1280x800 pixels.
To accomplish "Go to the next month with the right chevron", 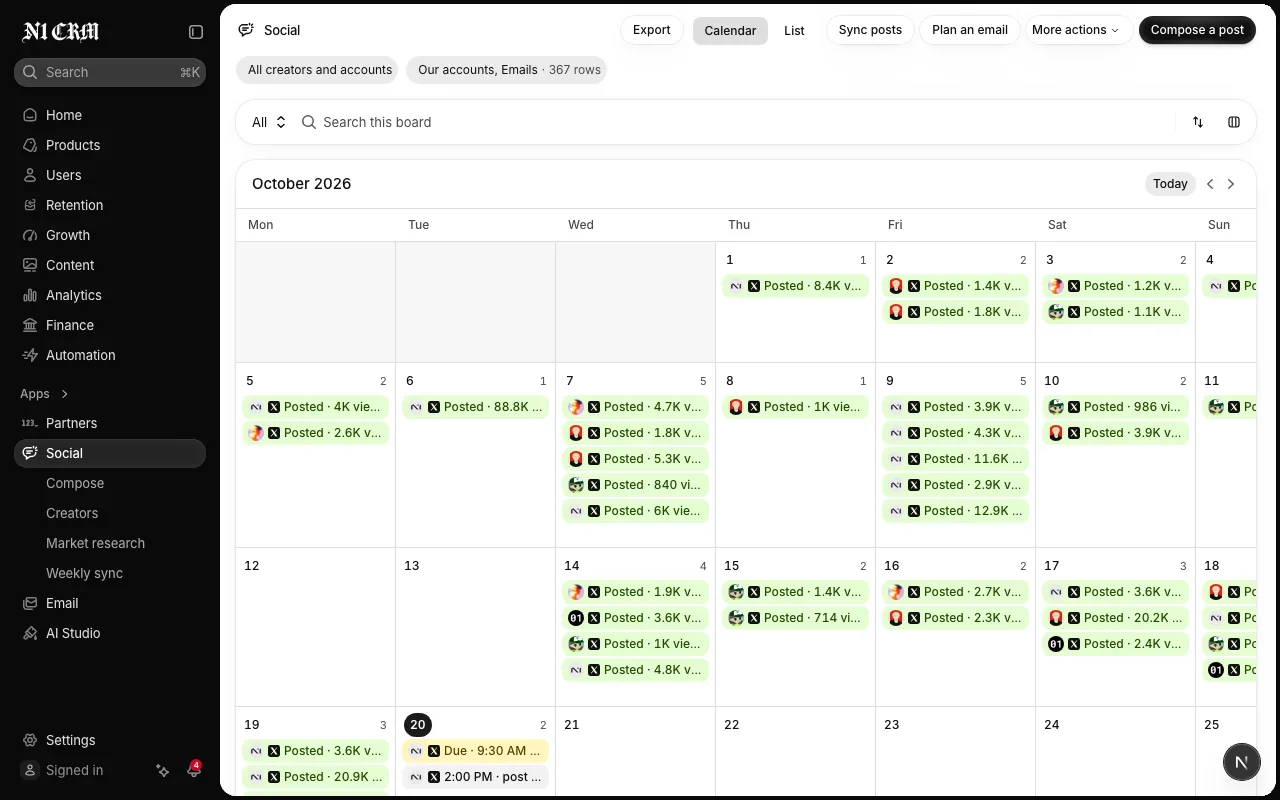I will [x=1231, y=184].
